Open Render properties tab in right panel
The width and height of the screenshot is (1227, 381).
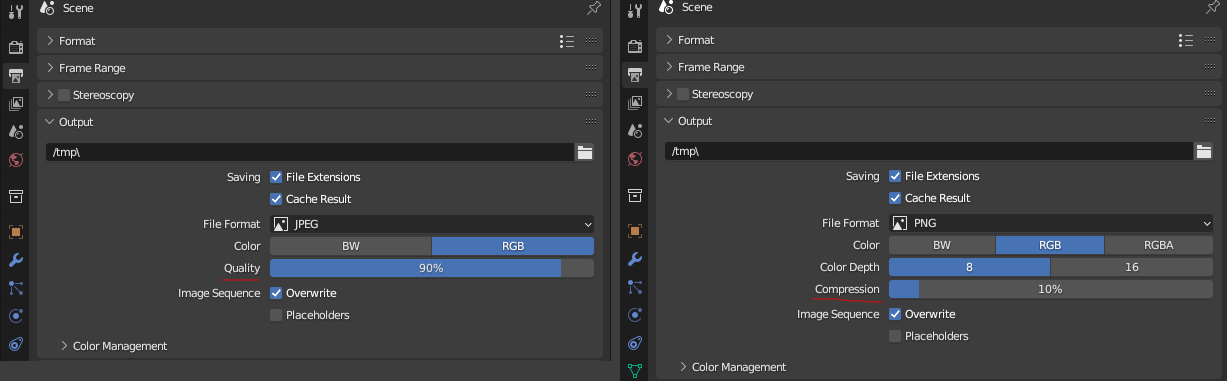(x=634, y=46)
